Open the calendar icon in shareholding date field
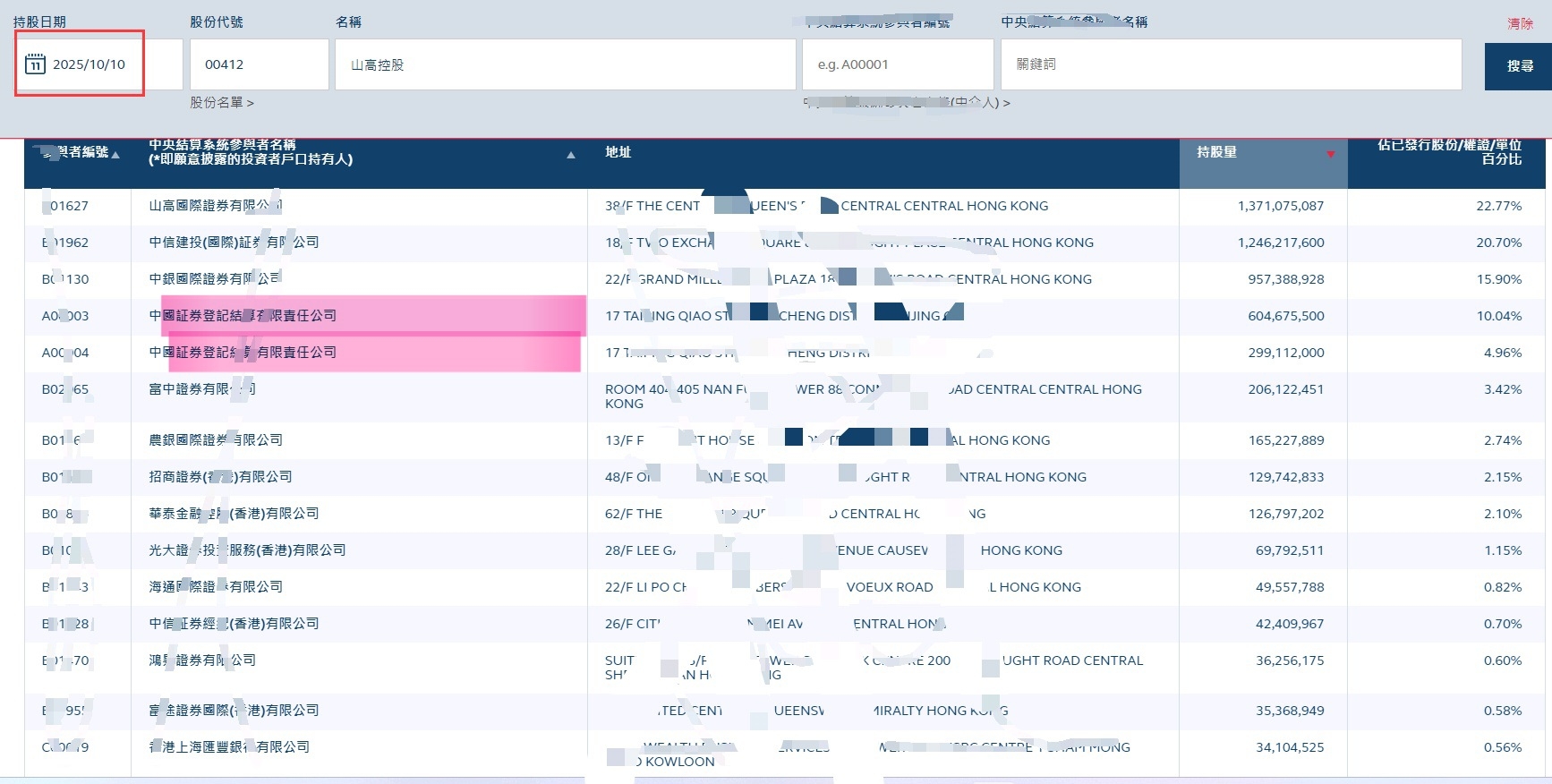Screen dimensions: 1552x784 point(35,64)
